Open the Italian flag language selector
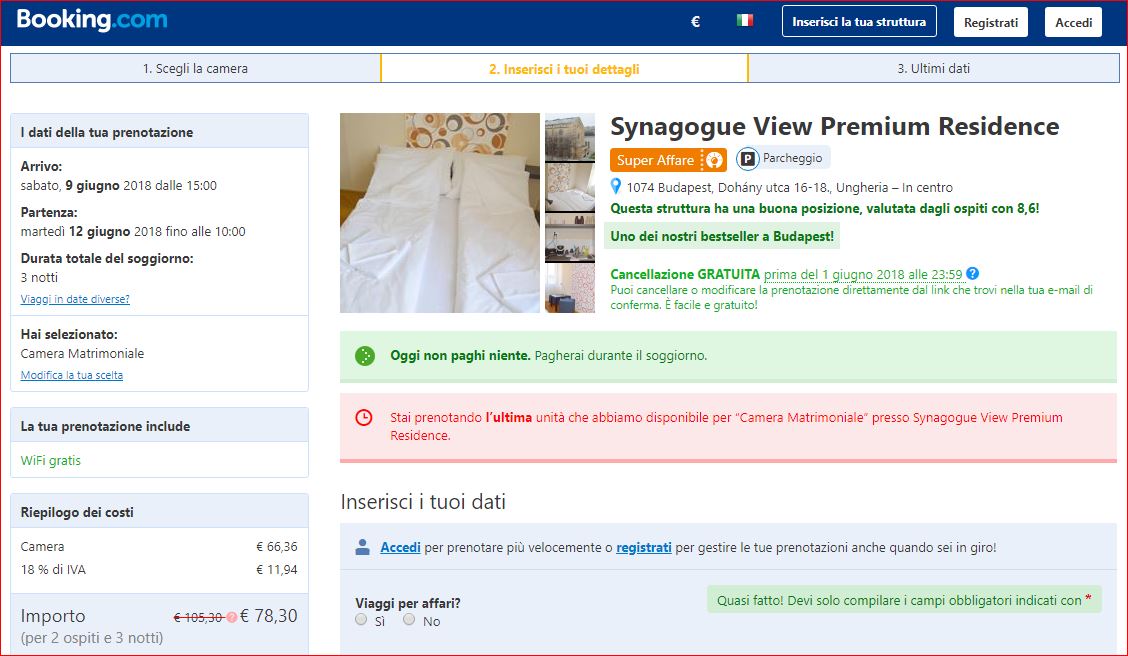 click(745, 20)
